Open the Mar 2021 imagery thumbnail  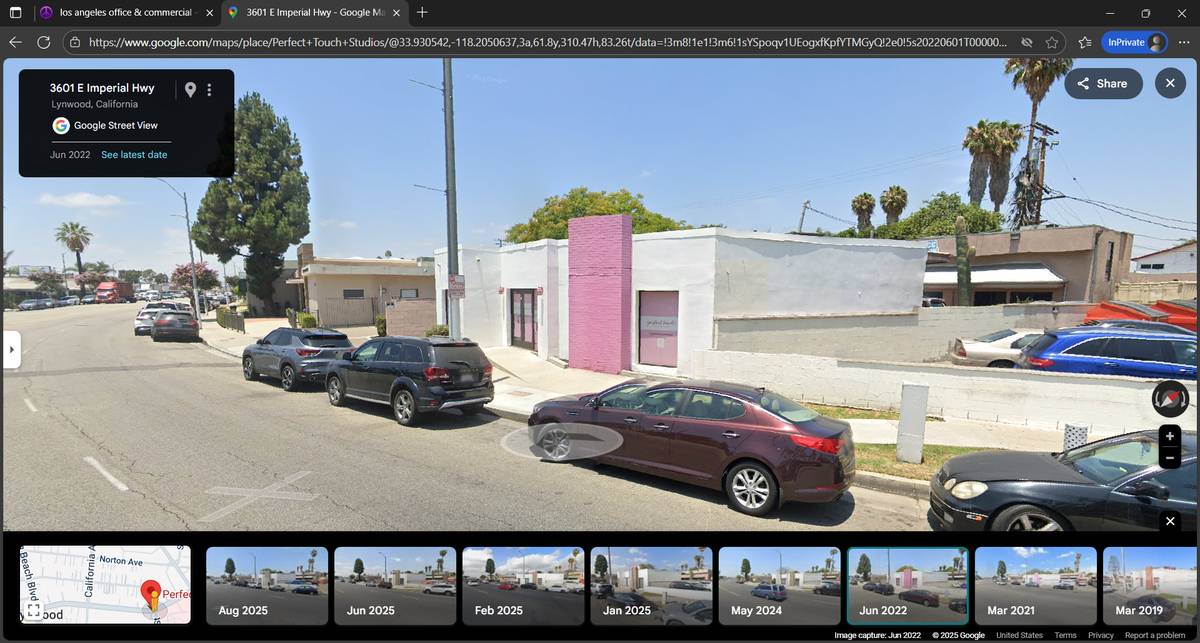1035,586
